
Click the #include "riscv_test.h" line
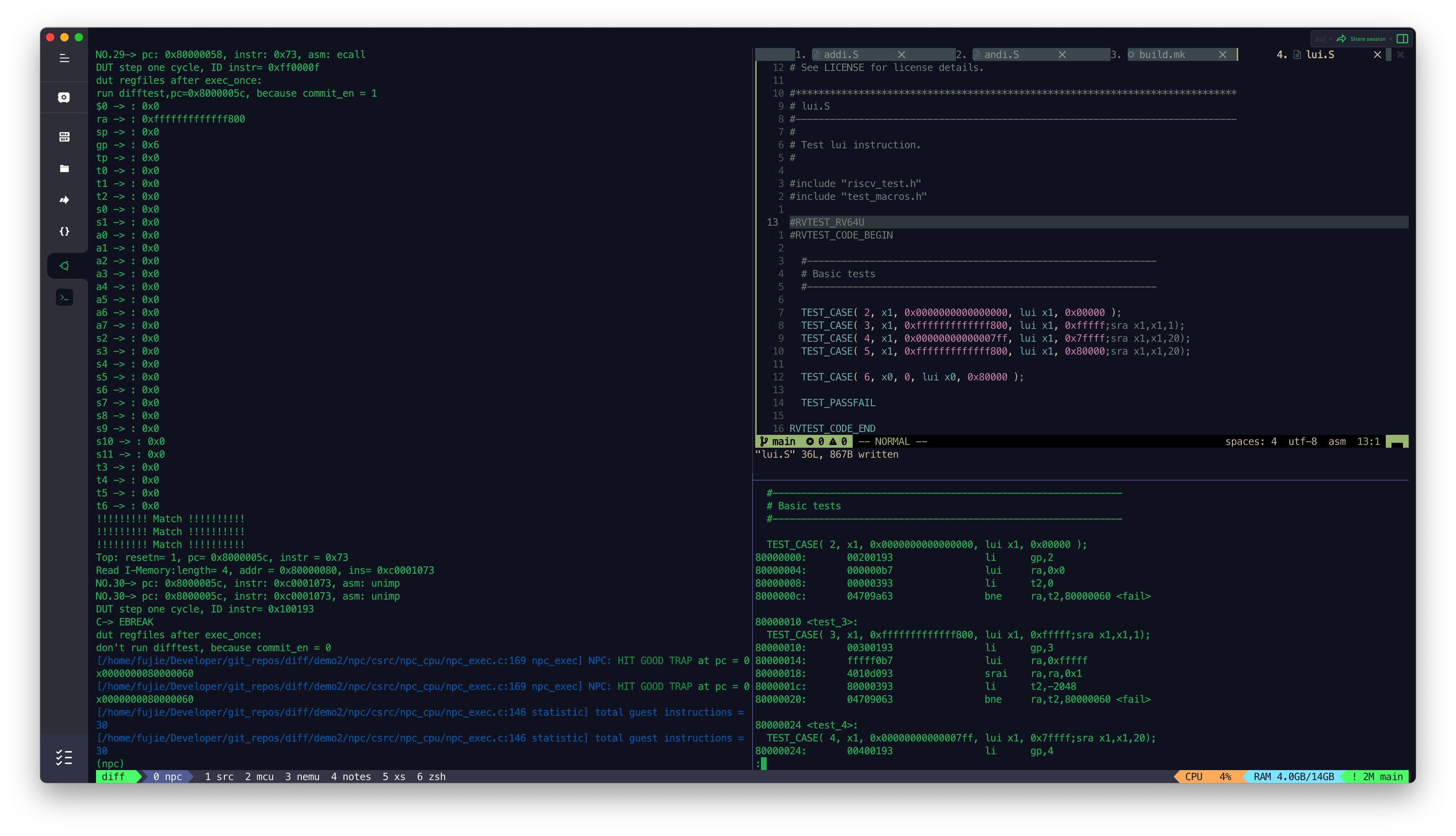click(855, 183)
